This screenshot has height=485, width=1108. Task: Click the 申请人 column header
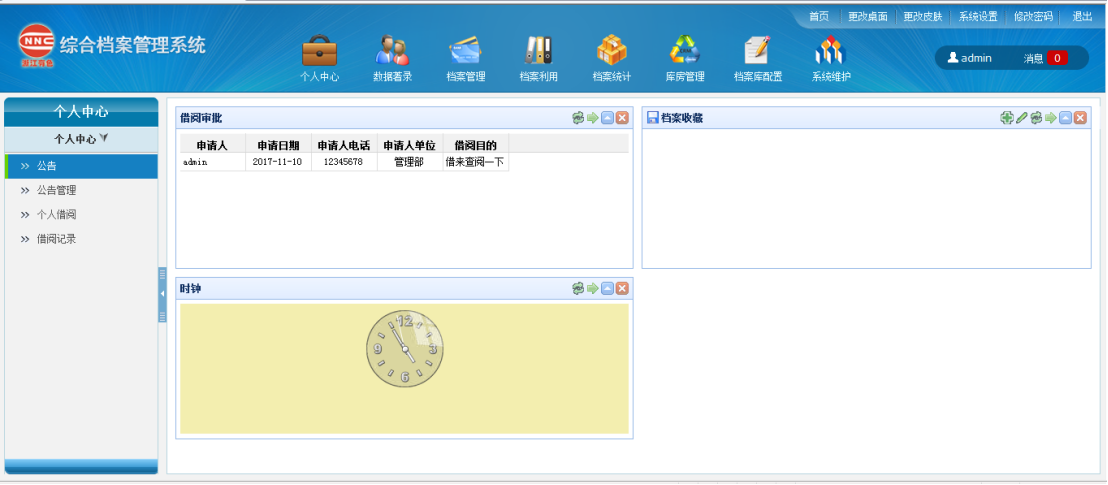point(212,145)
